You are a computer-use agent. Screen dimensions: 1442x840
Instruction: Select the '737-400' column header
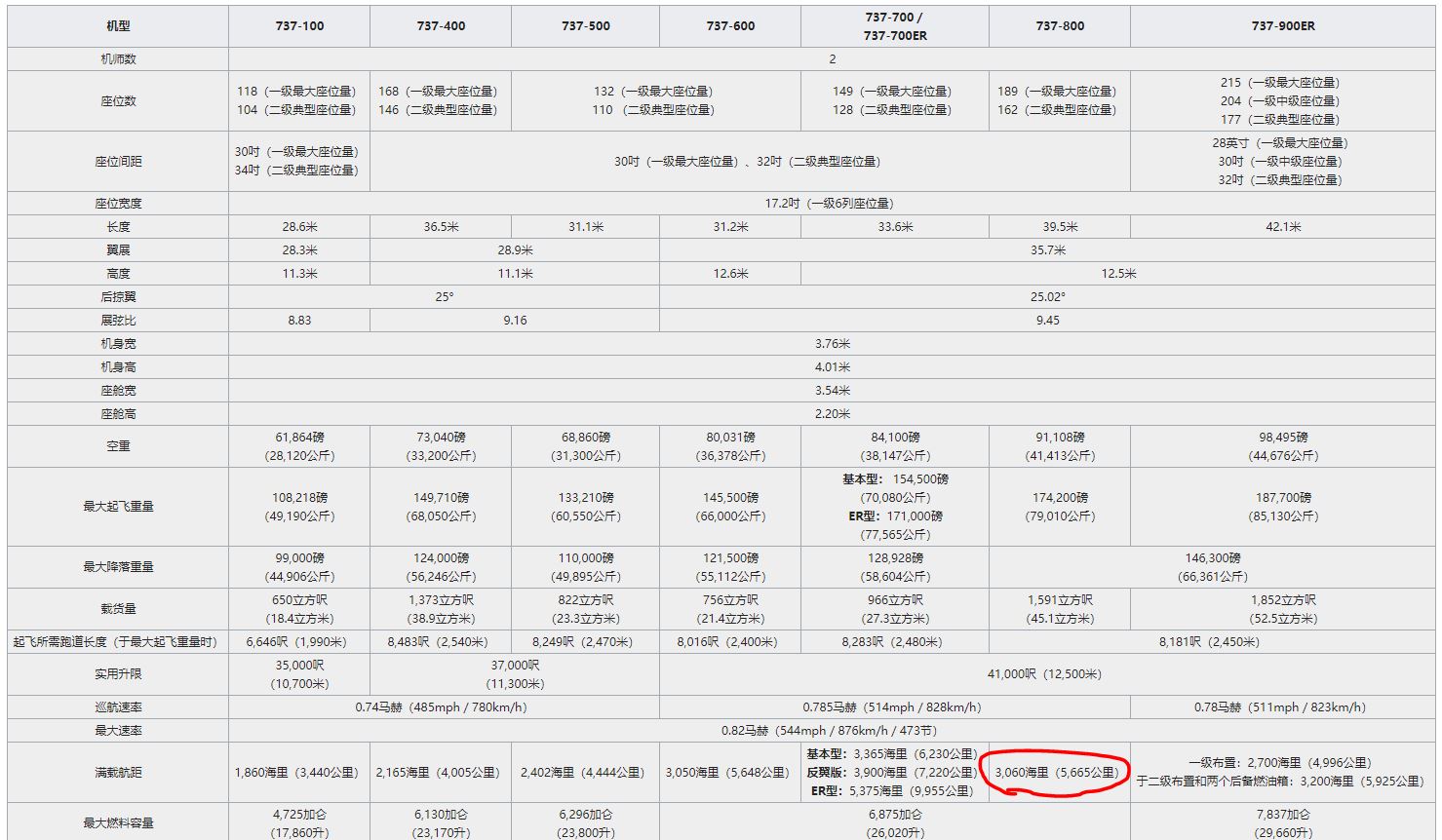pos(441,26)
